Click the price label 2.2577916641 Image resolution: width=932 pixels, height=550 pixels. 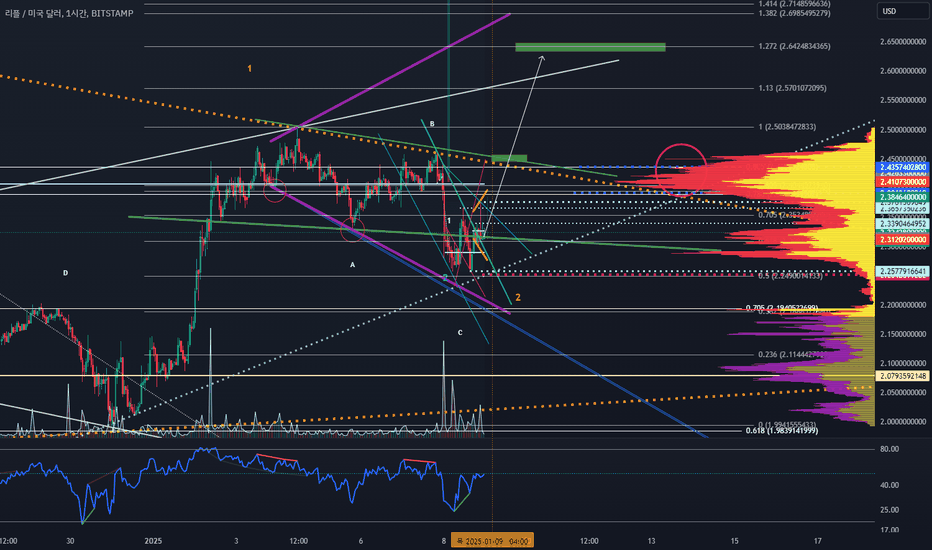coord(903,272)
